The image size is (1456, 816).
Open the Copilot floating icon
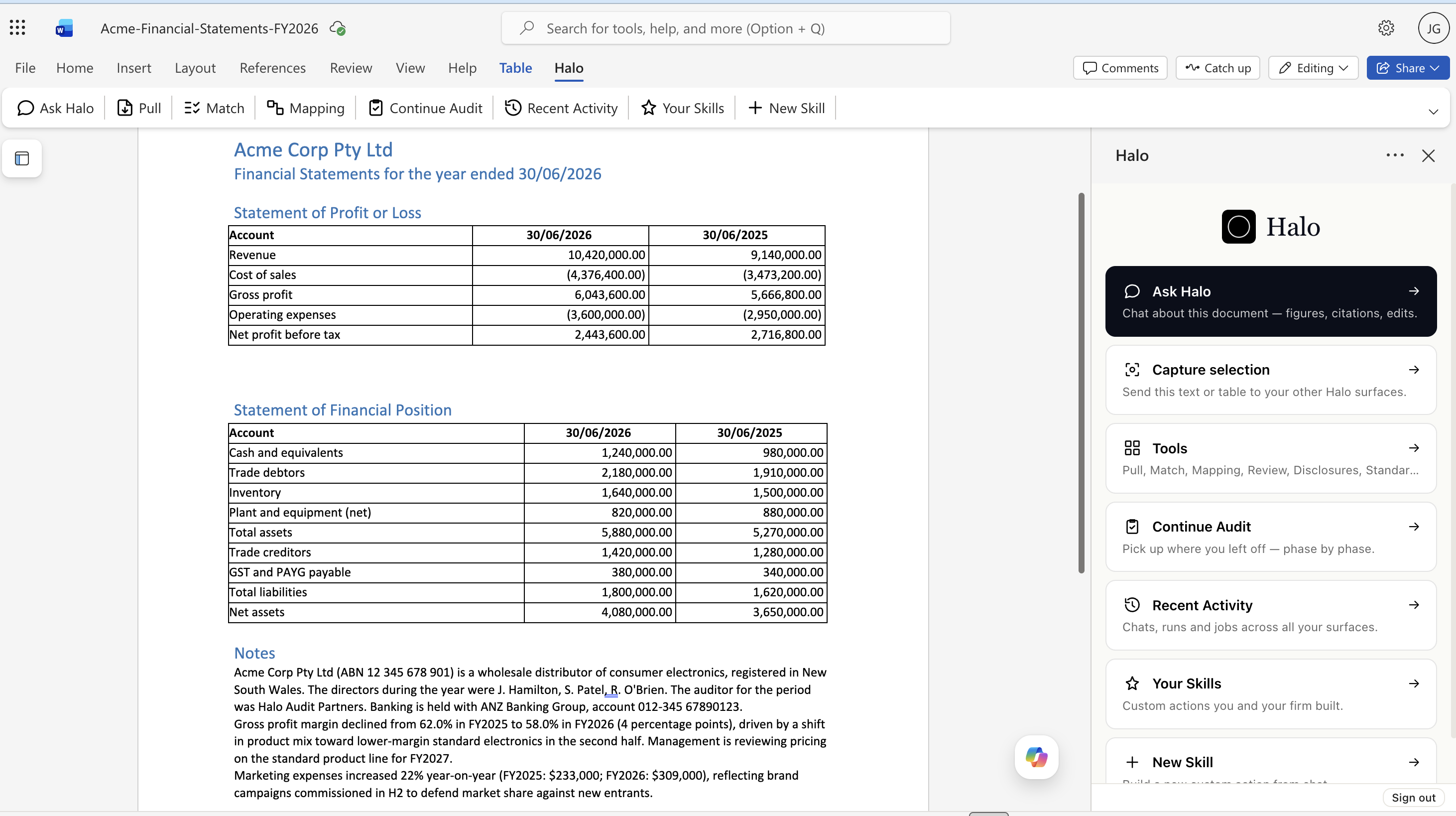click(x=1036, y=757)
